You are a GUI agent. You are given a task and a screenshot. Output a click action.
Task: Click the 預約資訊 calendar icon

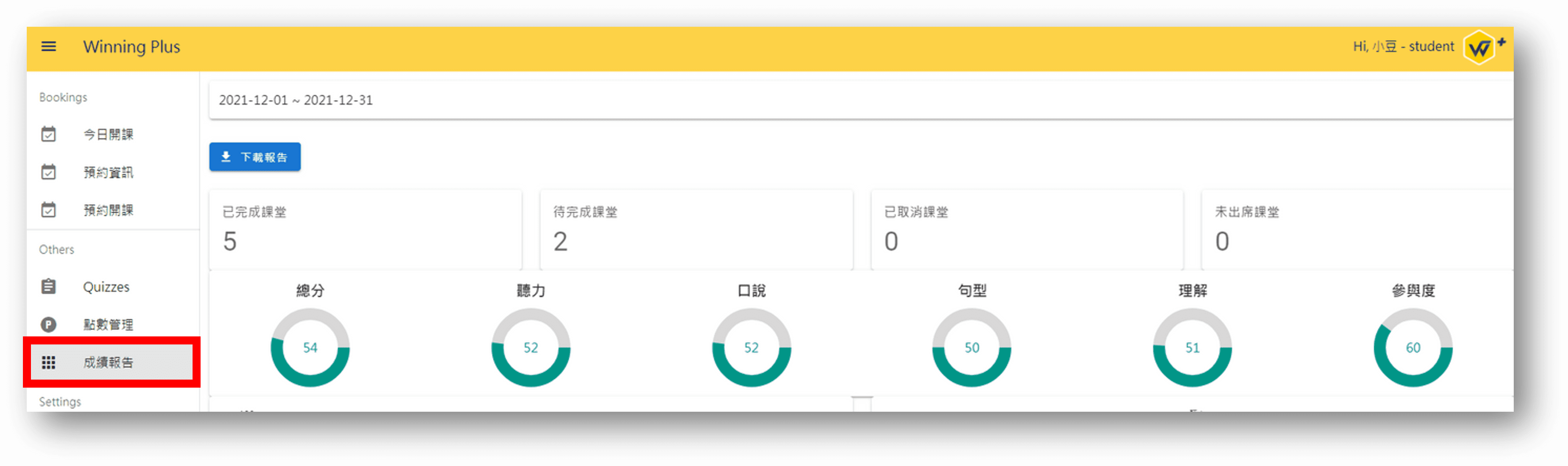(x=49, y=172)
